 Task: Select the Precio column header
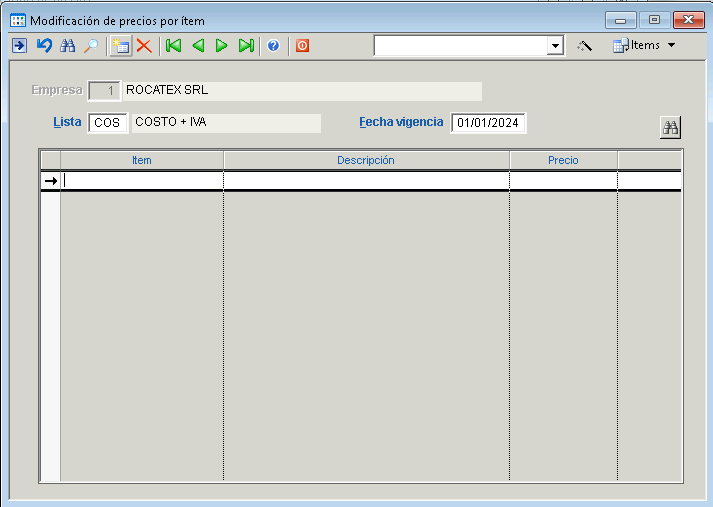point(563,160)
